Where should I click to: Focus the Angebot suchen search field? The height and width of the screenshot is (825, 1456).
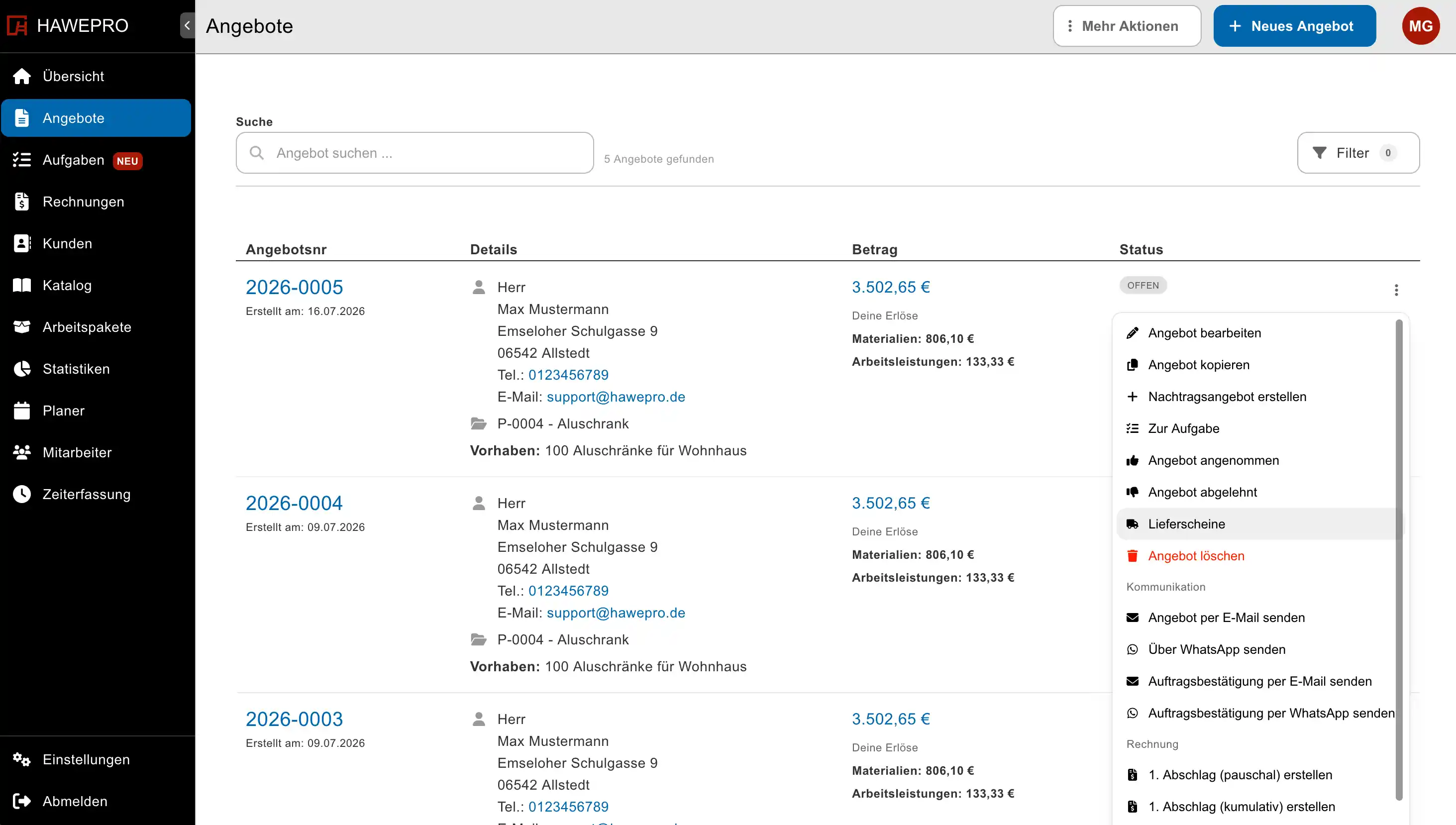[415, 153]
